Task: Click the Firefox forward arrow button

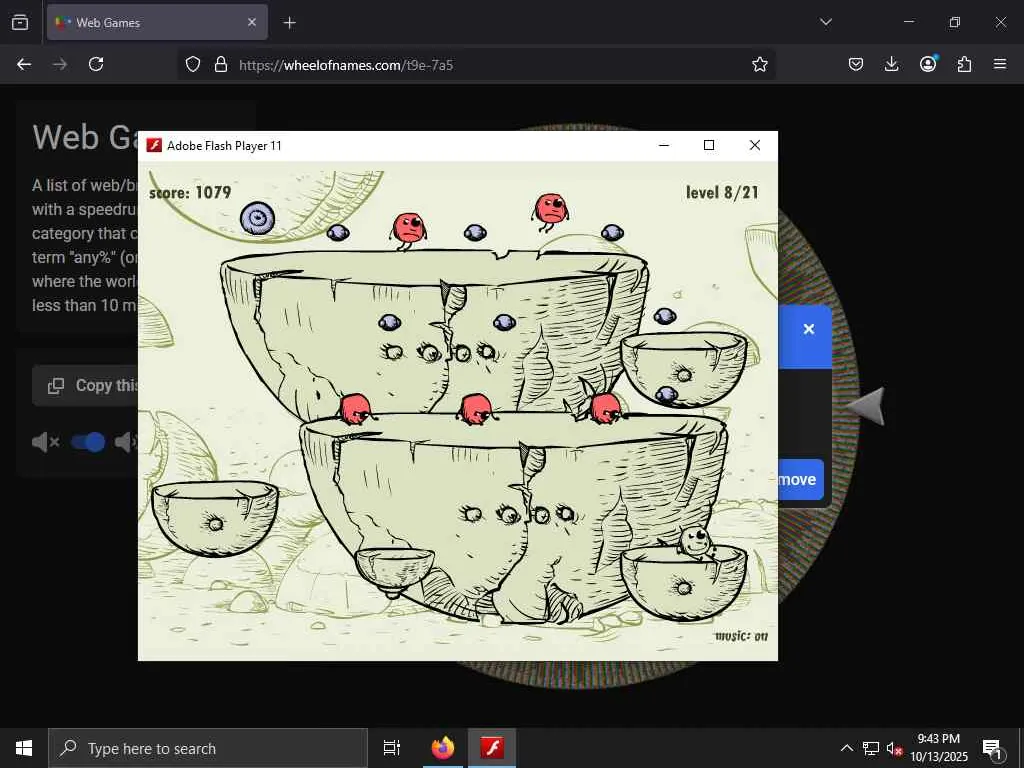Action: coord(60,64)
